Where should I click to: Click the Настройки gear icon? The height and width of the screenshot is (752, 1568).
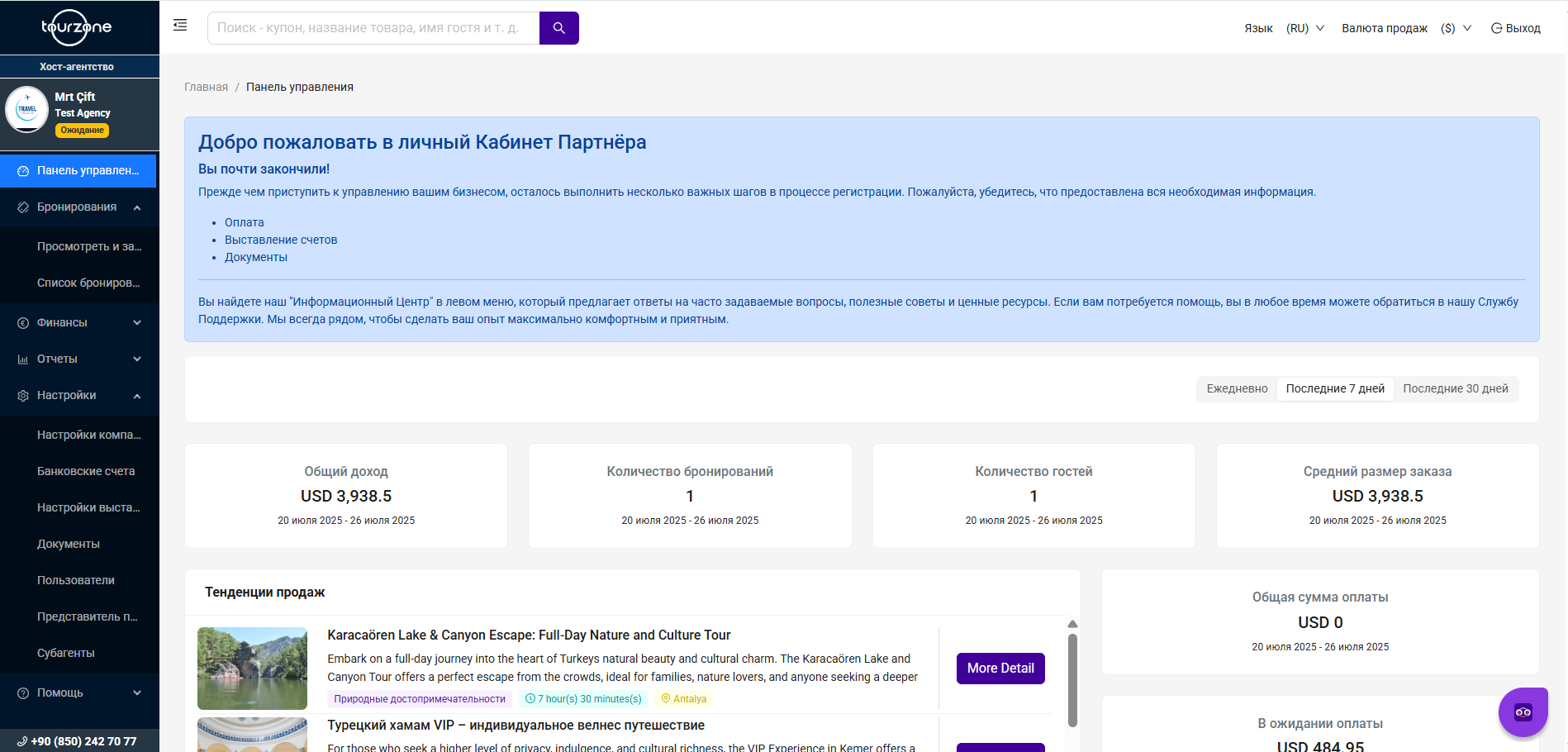(23, 396)
